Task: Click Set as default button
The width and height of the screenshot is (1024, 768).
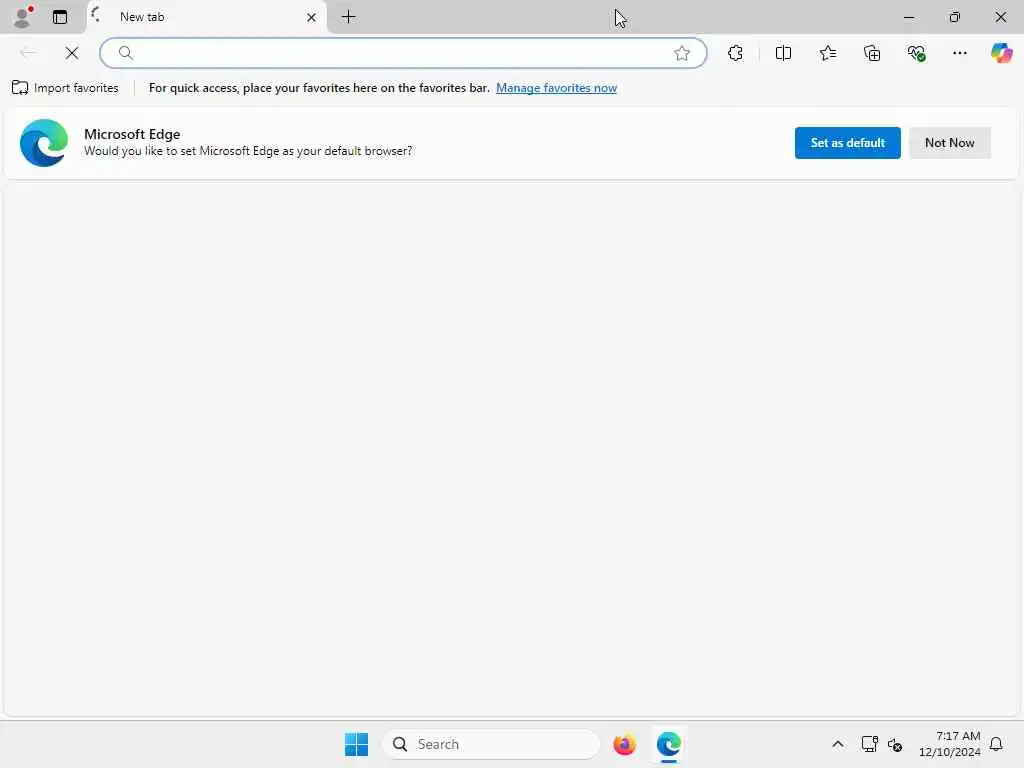Action: [x=848, y=142]
